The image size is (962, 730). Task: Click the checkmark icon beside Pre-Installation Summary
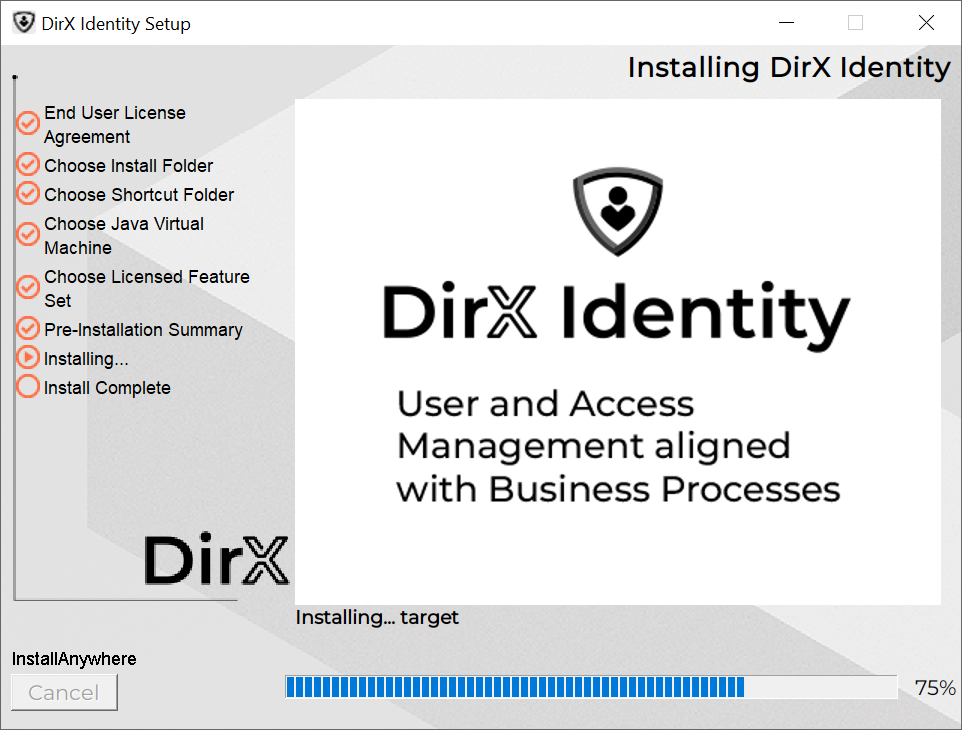pos(28,329)
